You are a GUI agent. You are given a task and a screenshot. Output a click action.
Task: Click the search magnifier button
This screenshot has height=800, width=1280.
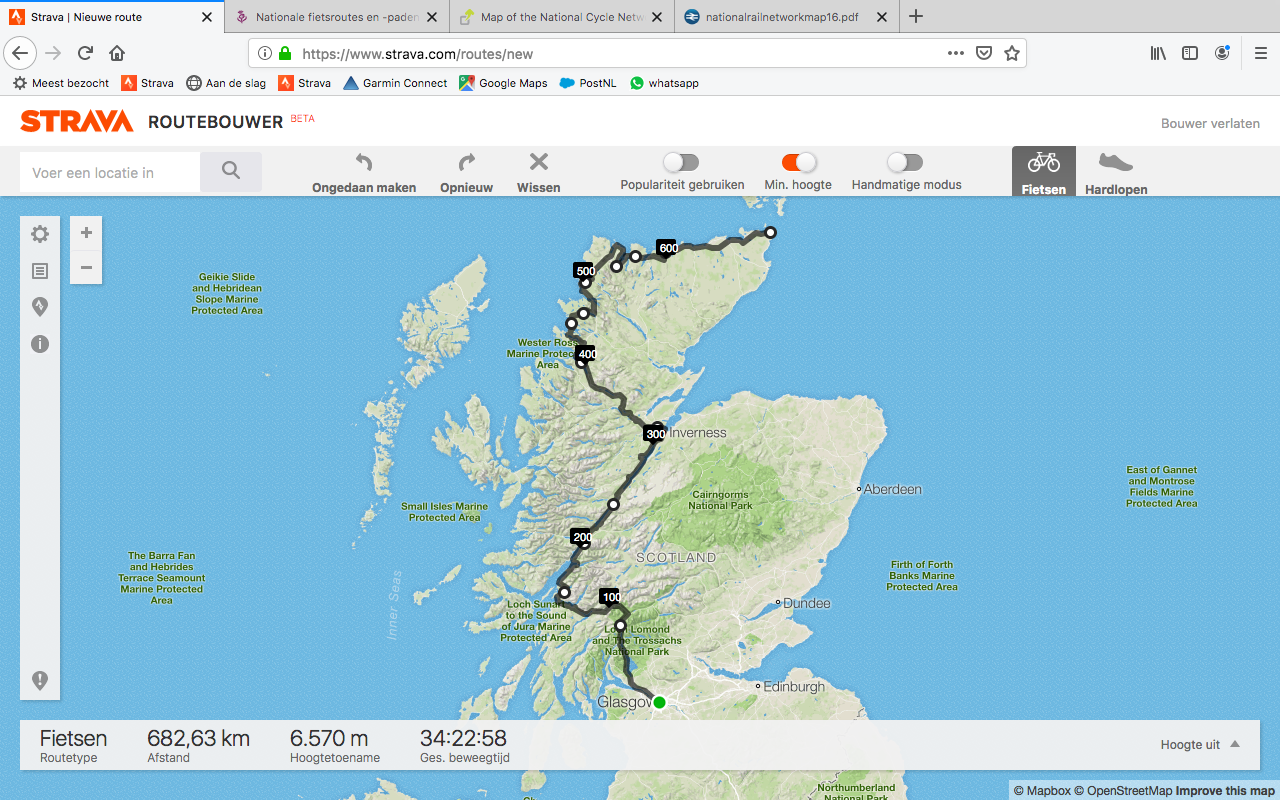pos(231,172)
